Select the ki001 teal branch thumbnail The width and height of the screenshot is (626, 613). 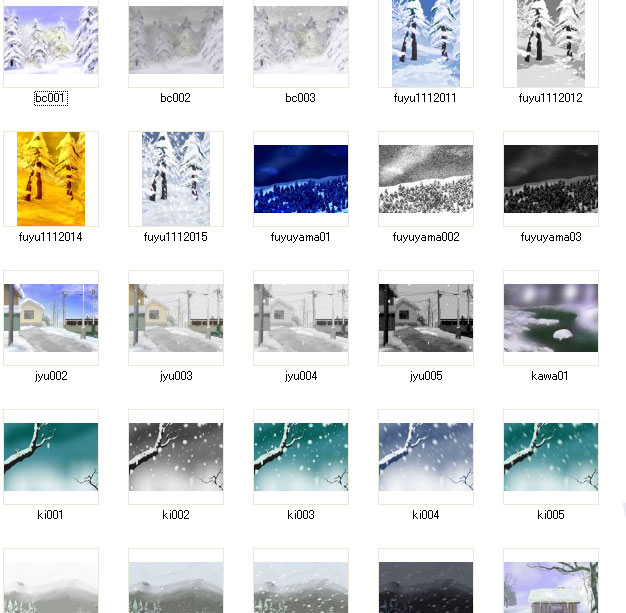[x=51, y=457]
